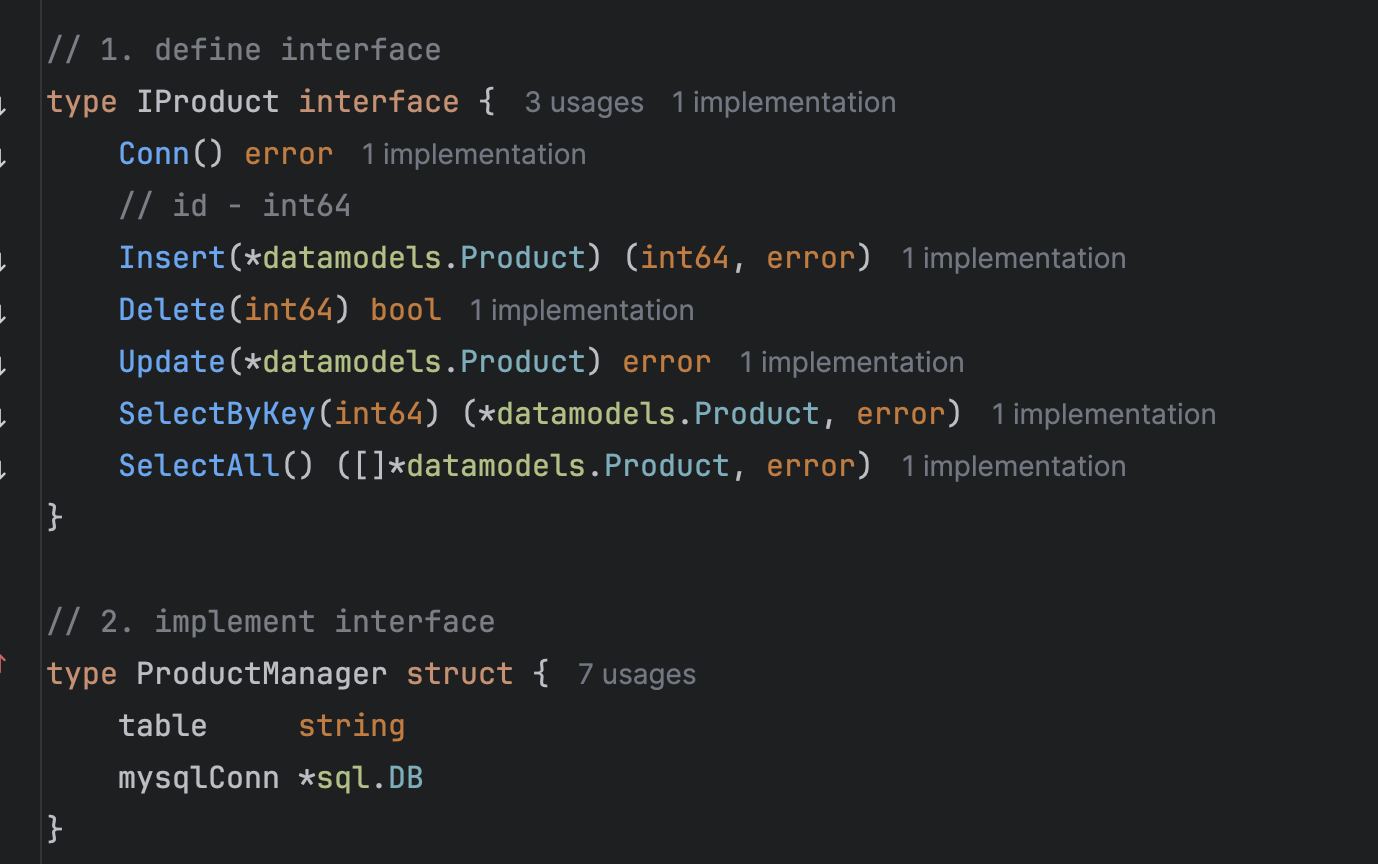The height and width of the screenshot is (864, 1378).
Task: Click the Delete method name
Action: click(x=172, y=310)
